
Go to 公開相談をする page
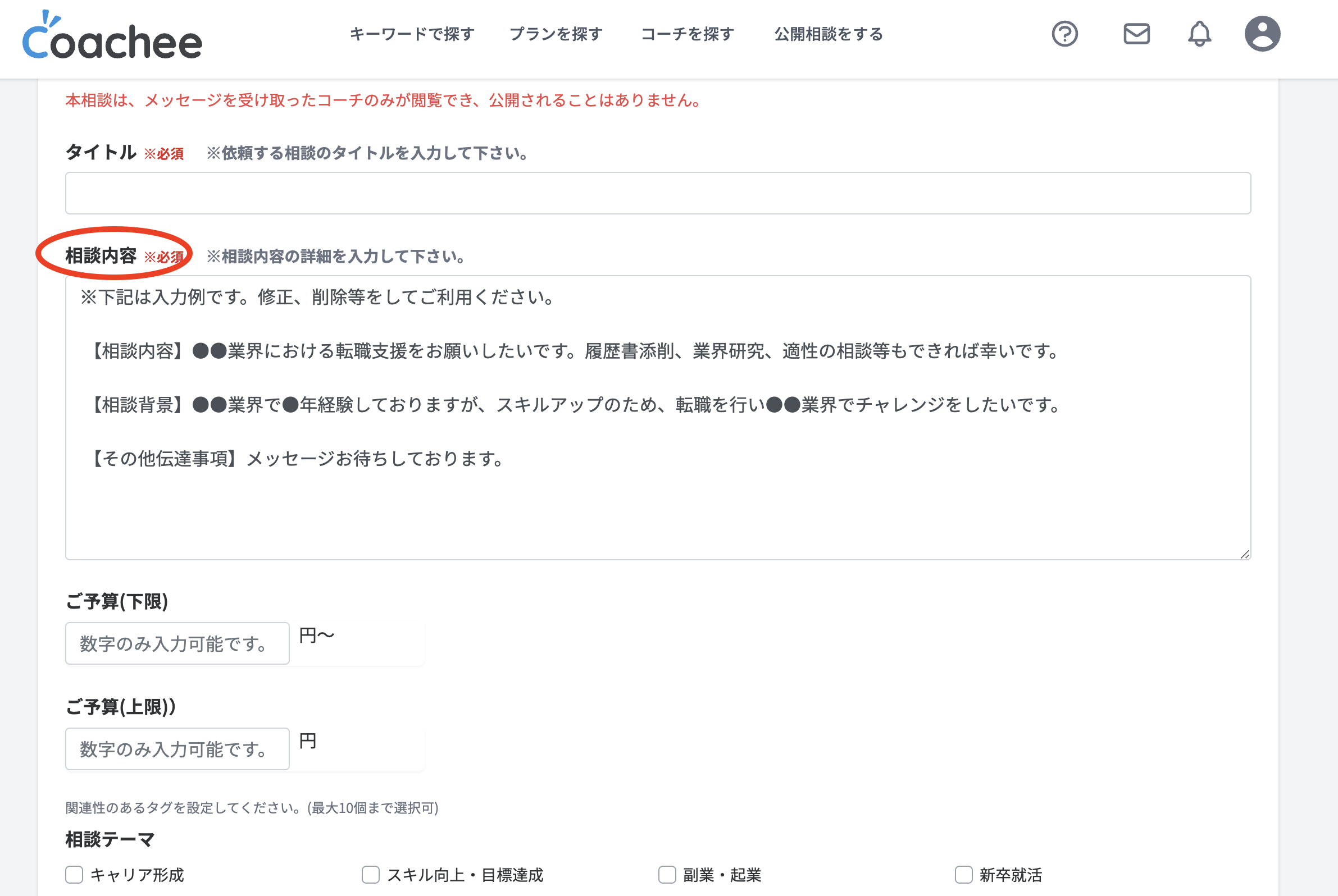(x=829, y=34)
